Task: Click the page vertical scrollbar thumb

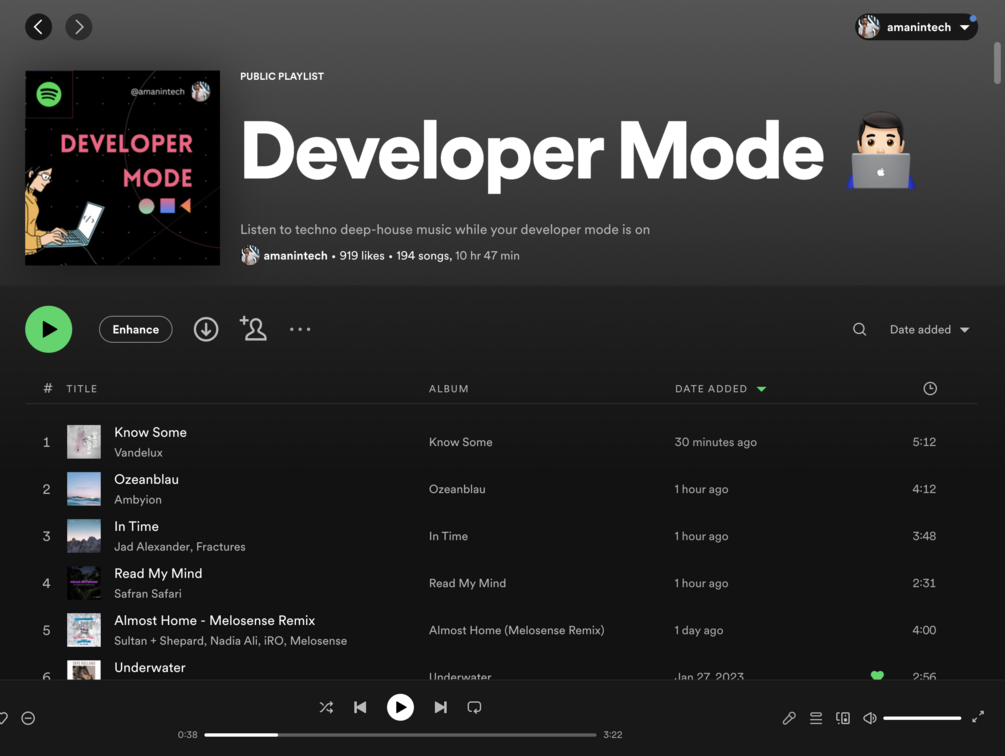Action: [997, 63]
